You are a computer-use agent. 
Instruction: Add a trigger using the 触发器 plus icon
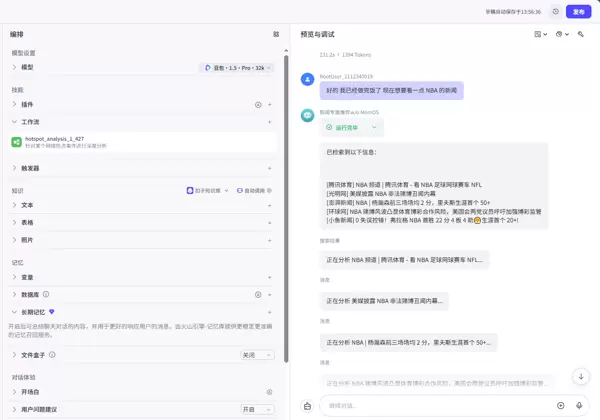269,168
